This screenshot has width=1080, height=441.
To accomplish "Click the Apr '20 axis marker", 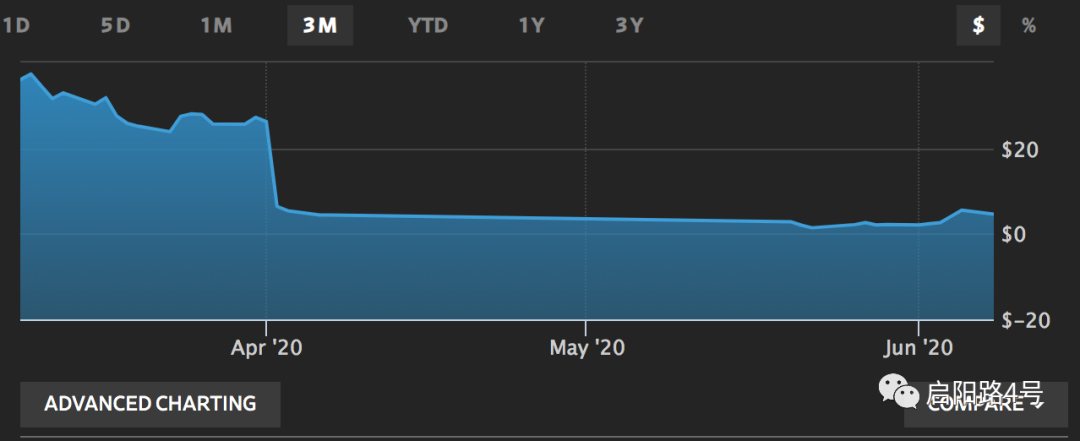I will [x=267, y=348].
